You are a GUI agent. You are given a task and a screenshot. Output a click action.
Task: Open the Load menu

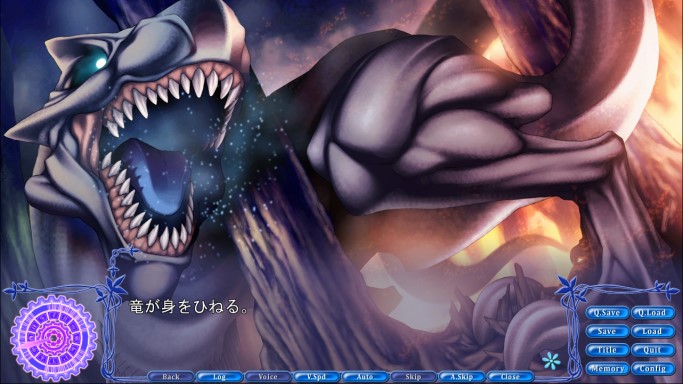coord(652,331)
